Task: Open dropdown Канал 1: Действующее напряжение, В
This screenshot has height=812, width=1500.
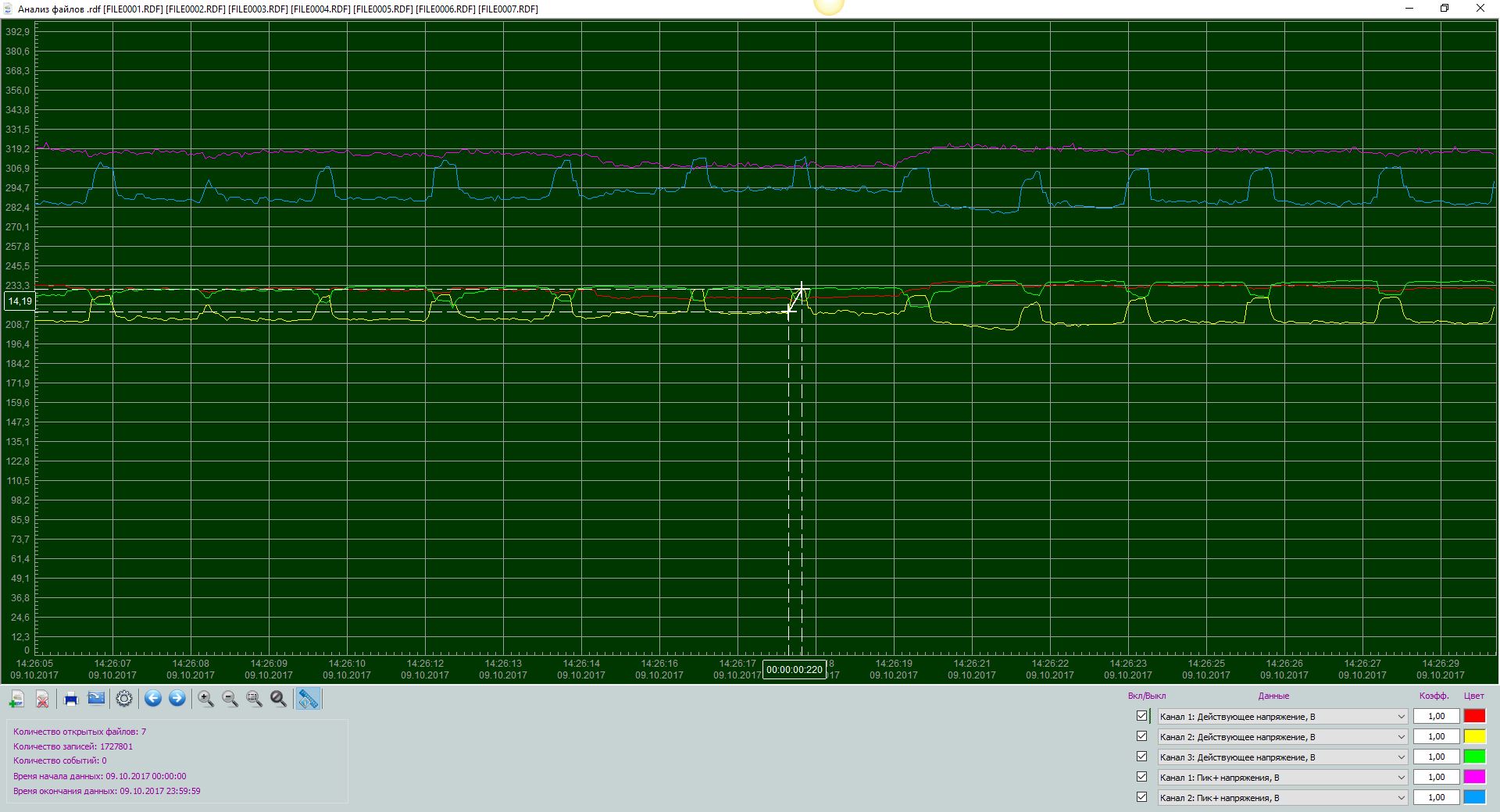Action: (x=1283, y=716)
